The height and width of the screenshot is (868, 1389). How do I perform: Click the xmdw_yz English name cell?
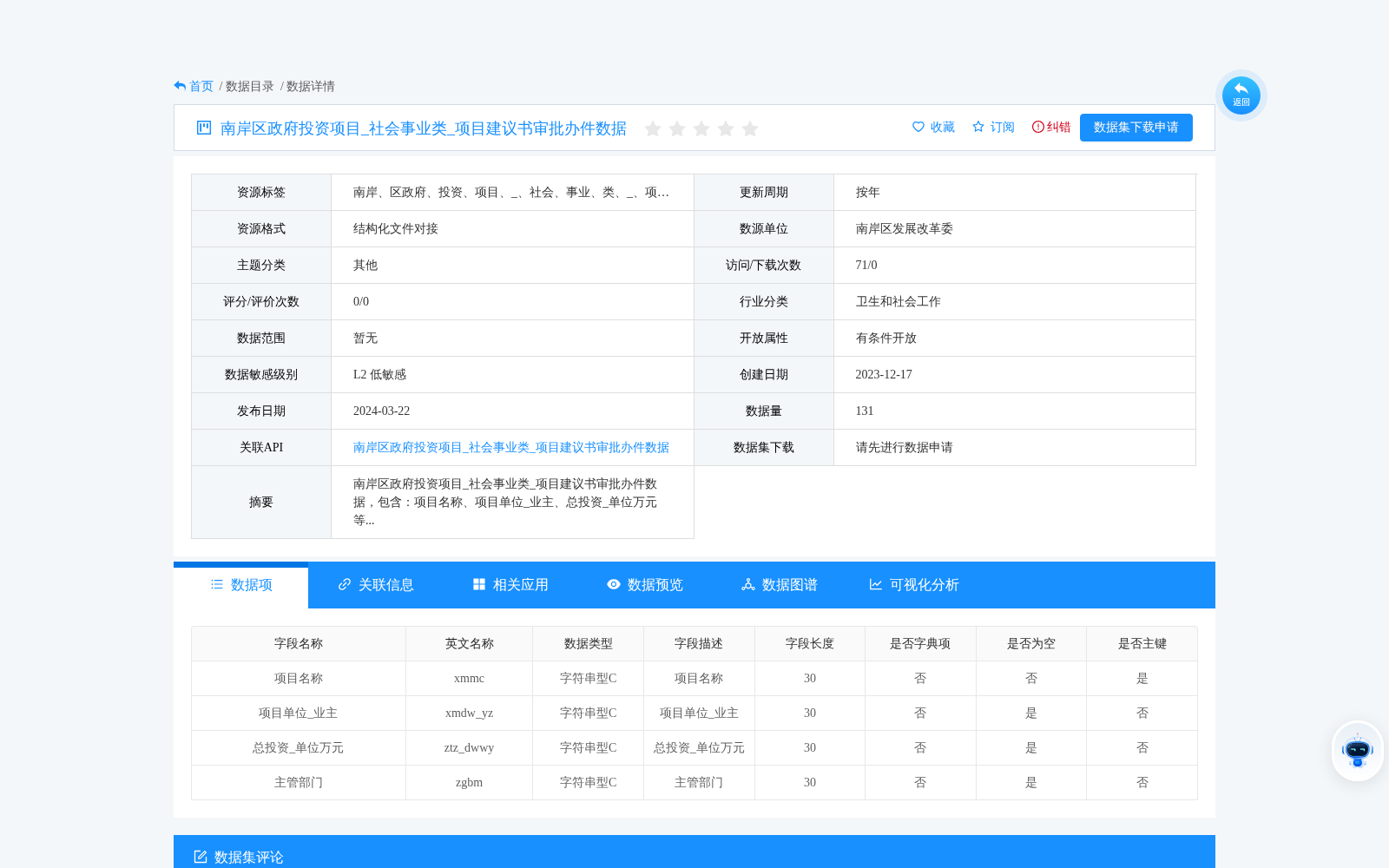pyautogui.click(x=470, y=713)
